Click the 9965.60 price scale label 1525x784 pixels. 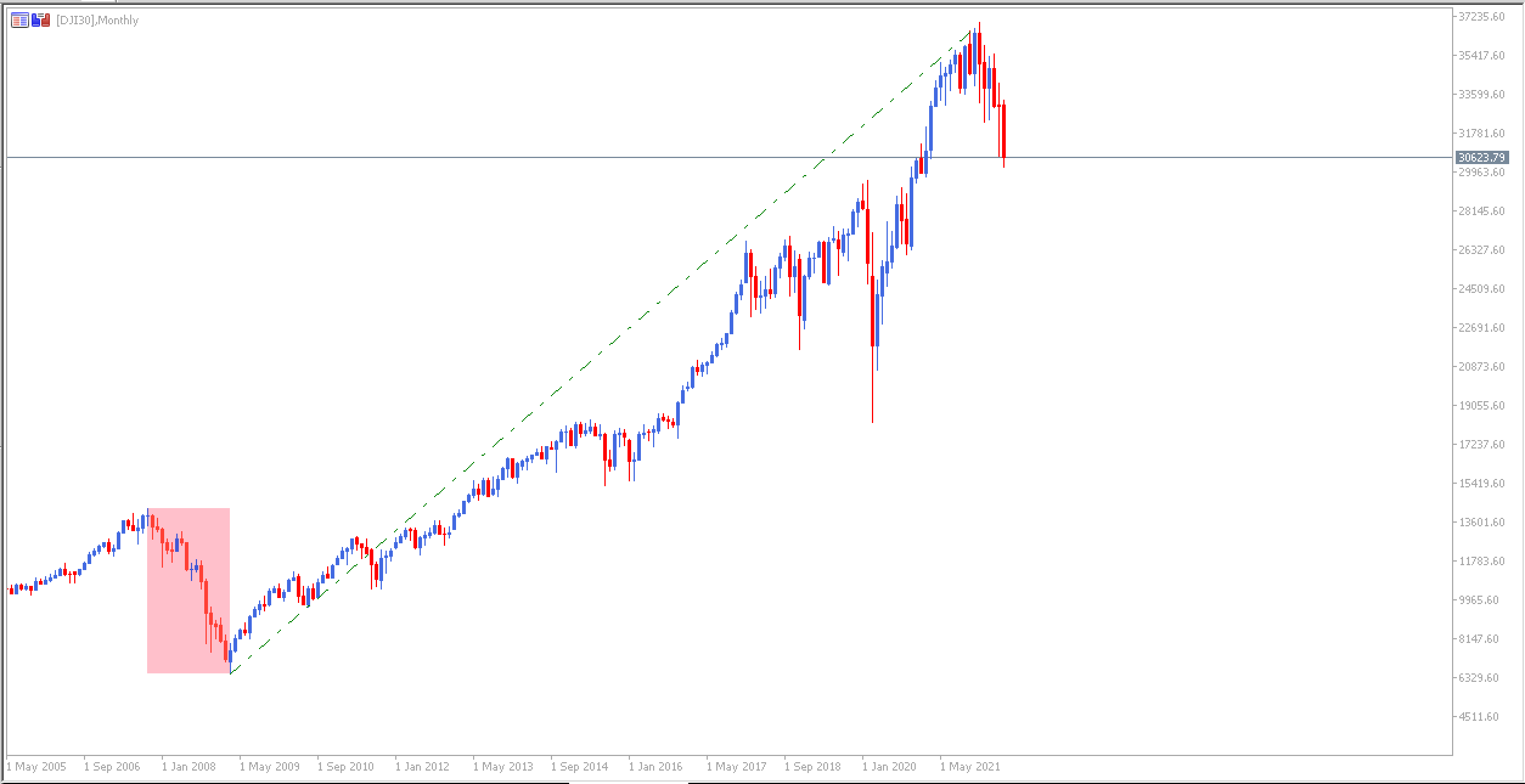coord(1479,600)
